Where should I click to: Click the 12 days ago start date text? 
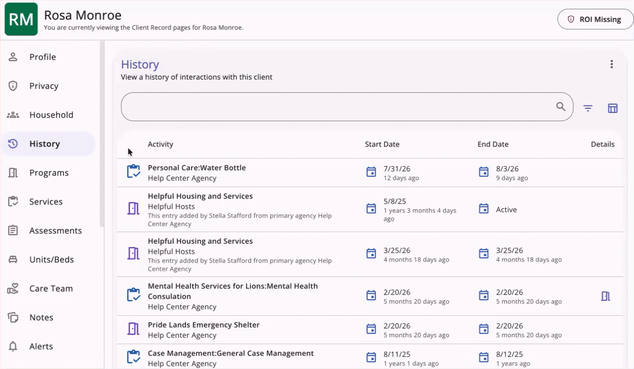point(401,178)
